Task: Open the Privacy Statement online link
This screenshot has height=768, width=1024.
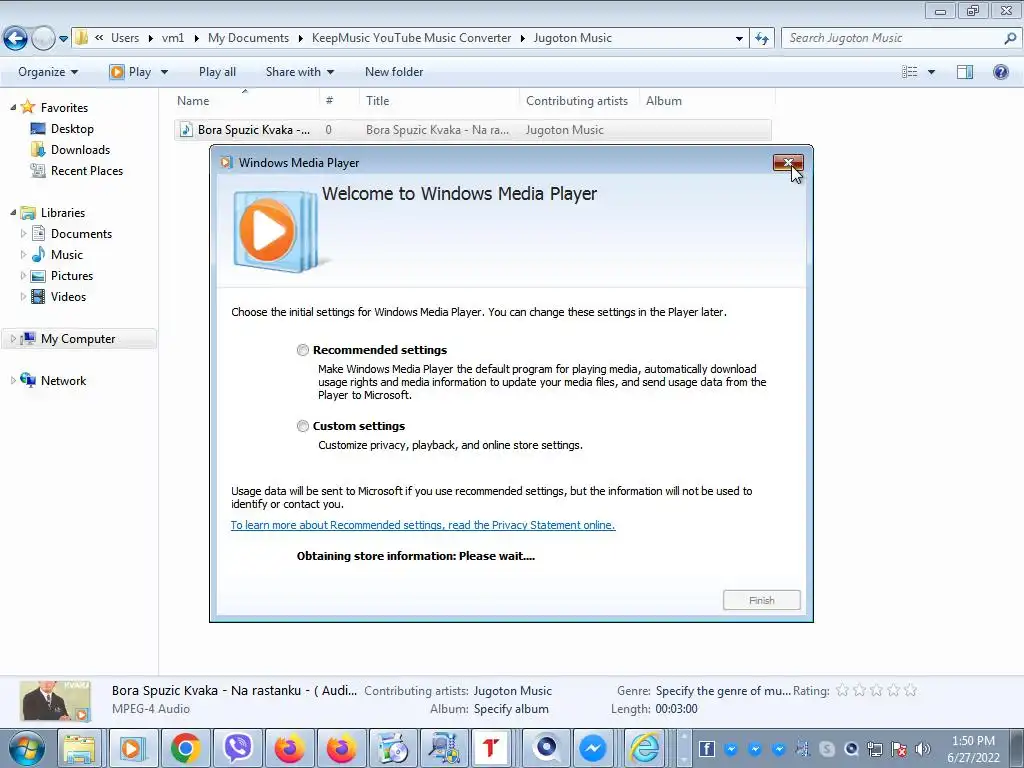Action: [x=423, y=525]
